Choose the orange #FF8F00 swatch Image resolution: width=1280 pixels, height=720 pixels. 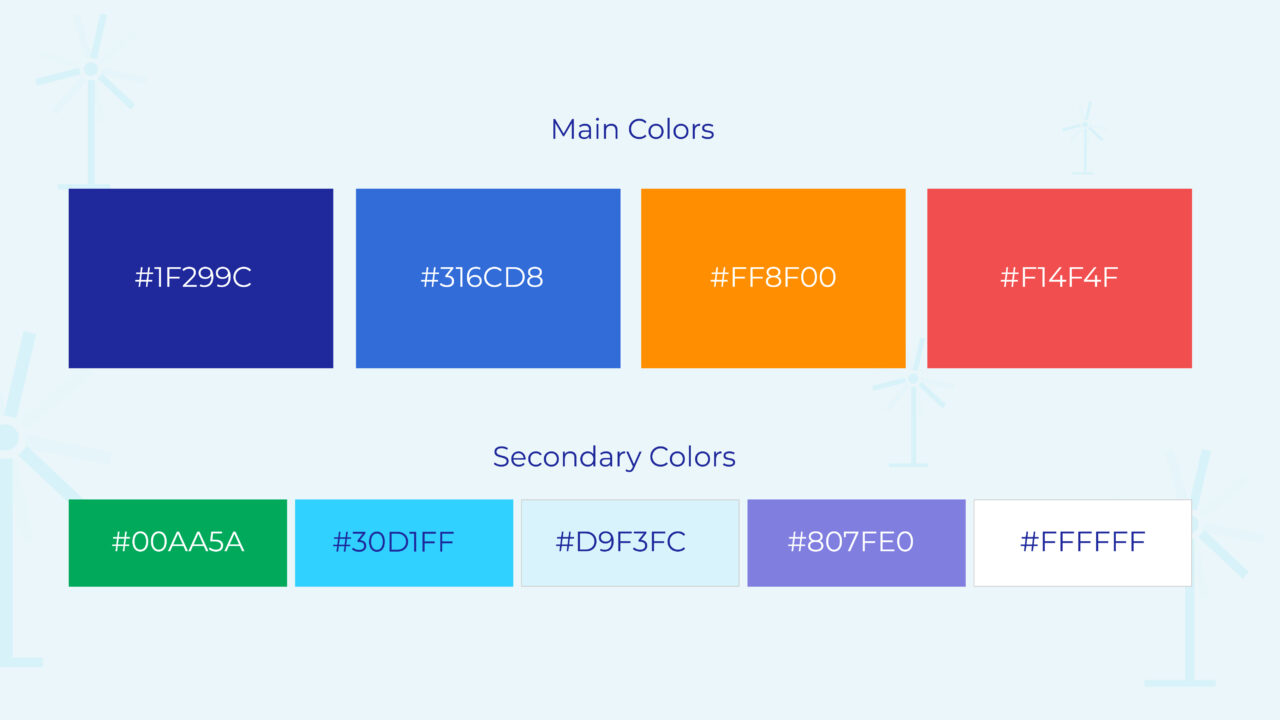tap(773, 278)
